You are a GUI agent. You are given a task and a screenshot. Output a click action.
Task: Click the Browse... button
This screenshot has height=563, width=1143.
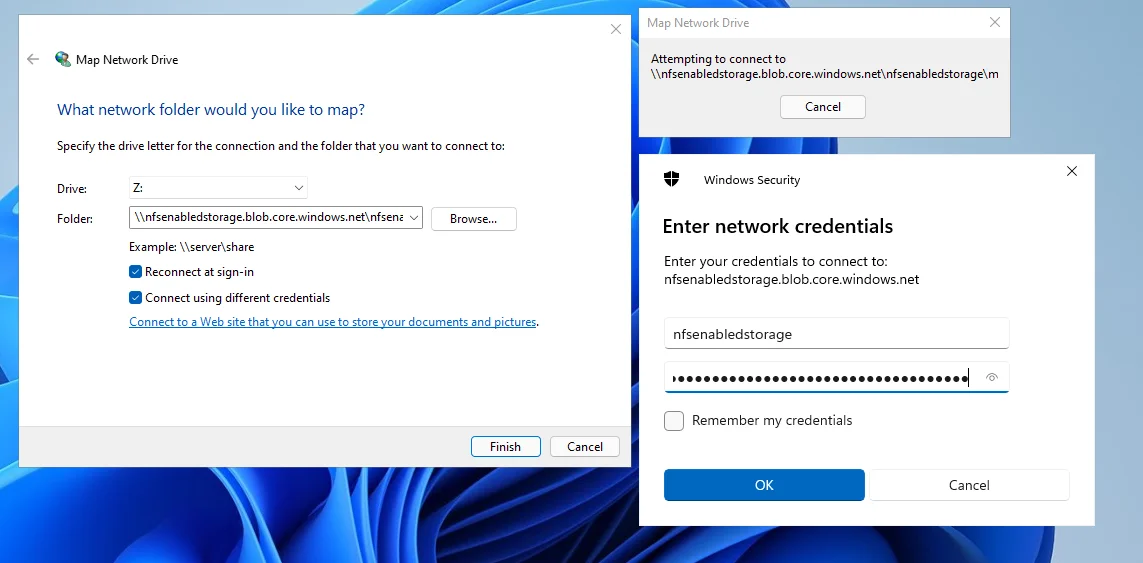(474, 219)
